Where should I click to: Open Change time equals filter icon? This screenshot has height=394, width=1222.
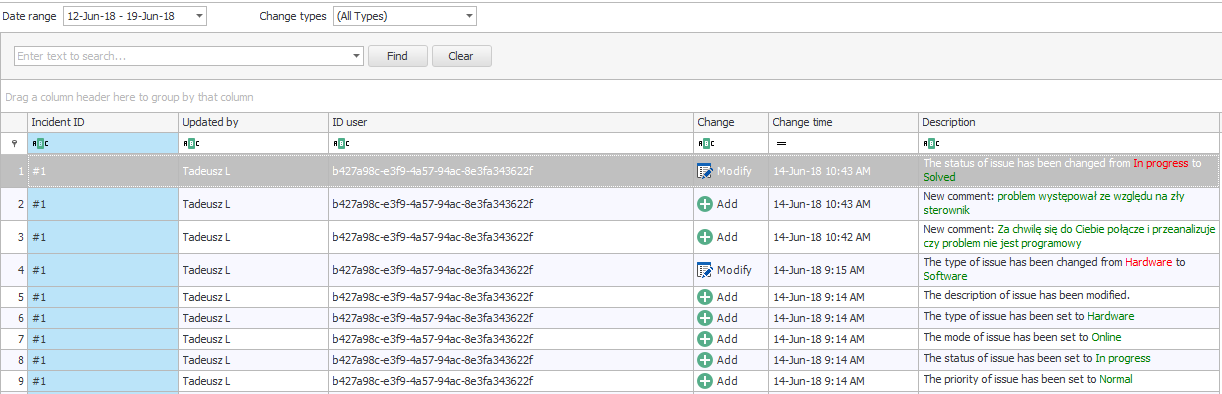pyautogui.click(x=780, y=143)
